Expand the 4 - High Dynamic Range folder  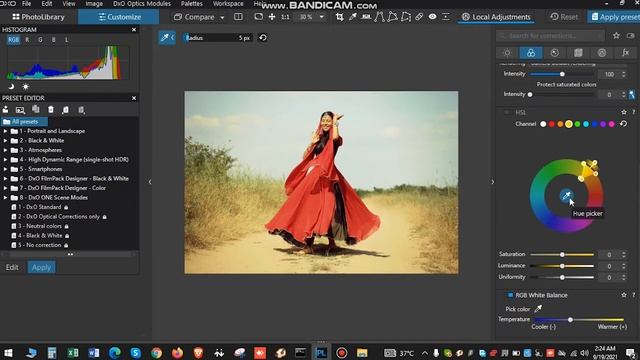pos(5,160)
